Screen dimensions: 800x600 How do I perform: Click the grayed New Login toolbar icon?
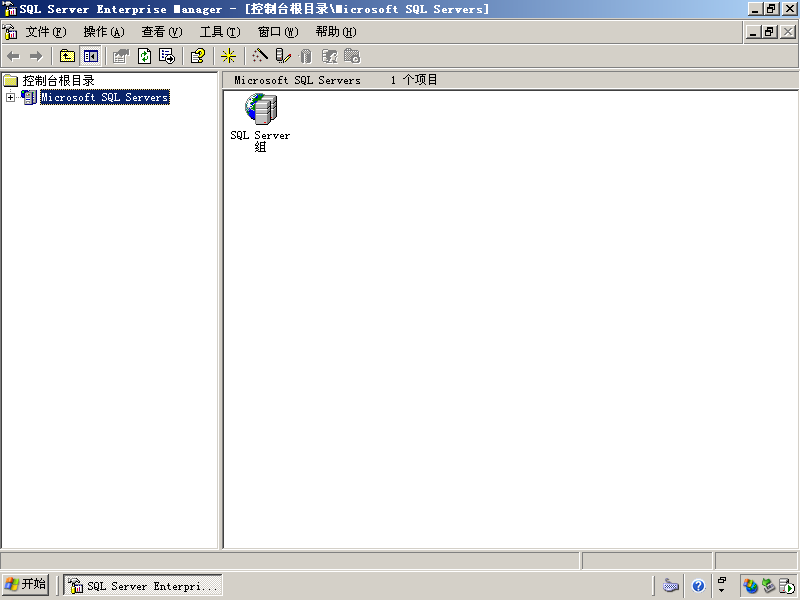(x=329, y=56)
